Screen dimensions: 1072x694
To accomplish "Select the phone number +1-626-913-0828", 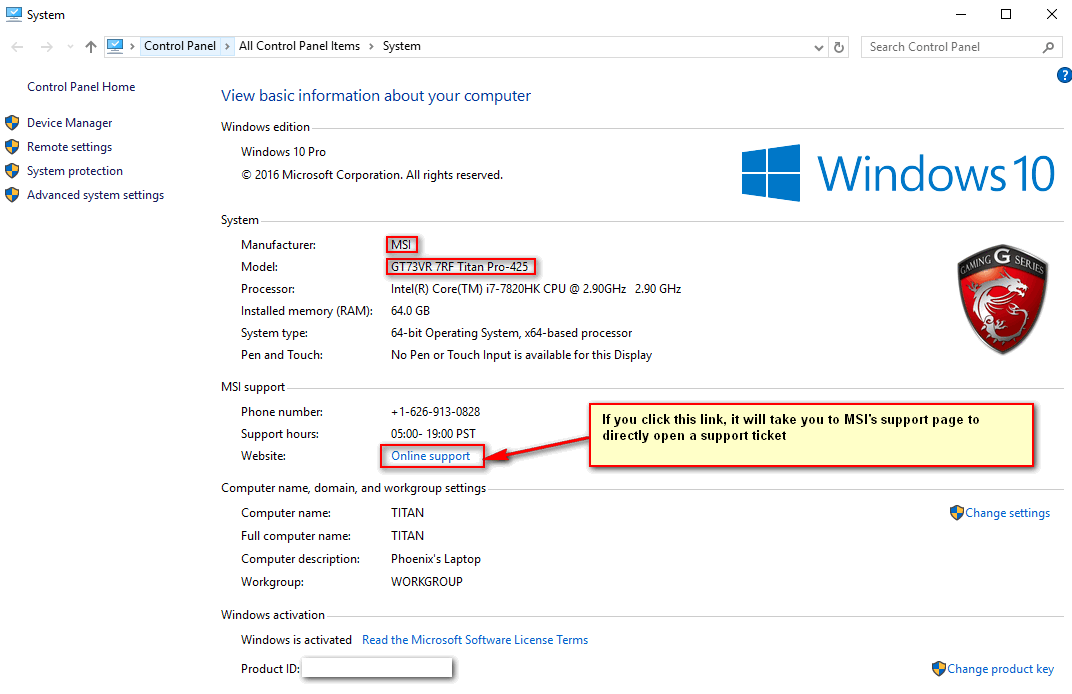I will coord(436,412).
